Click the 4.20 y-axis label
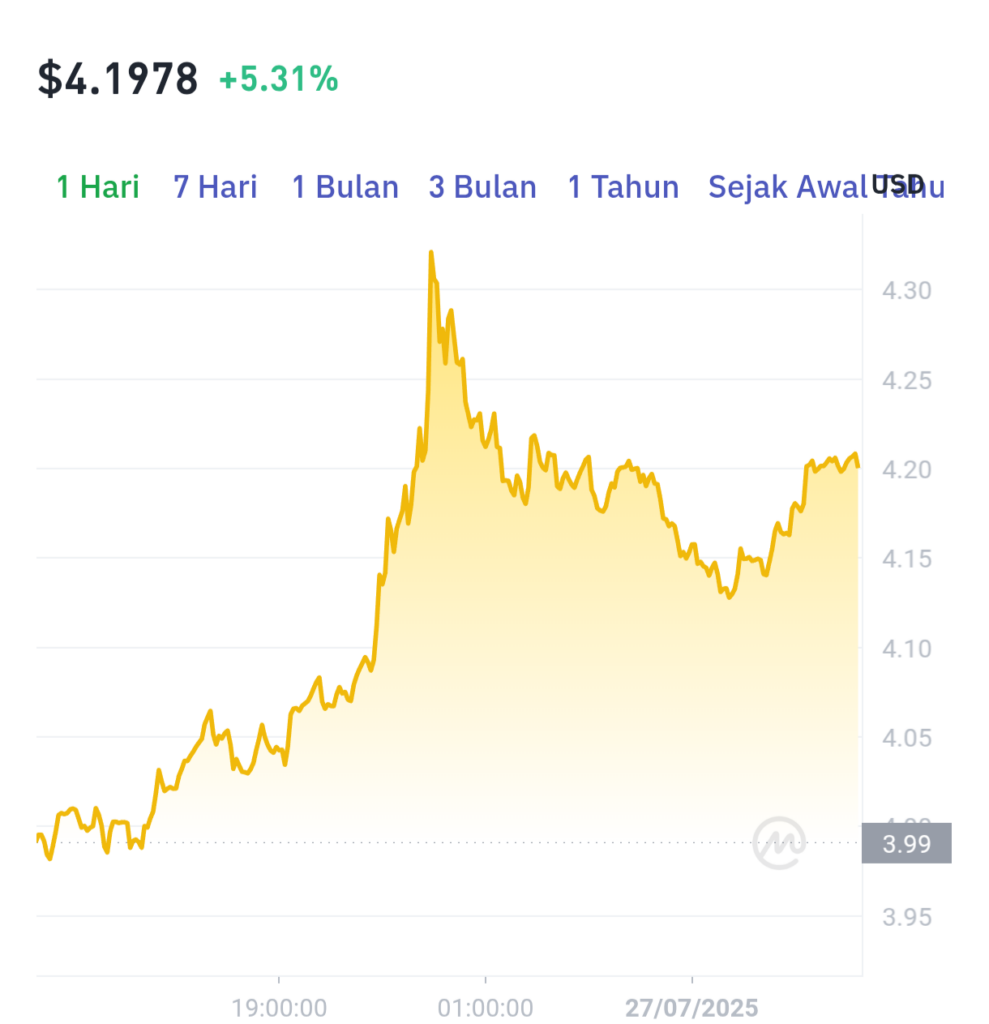Image resolution: width=989 pixels, height=1024 pixels. [907, 470]
